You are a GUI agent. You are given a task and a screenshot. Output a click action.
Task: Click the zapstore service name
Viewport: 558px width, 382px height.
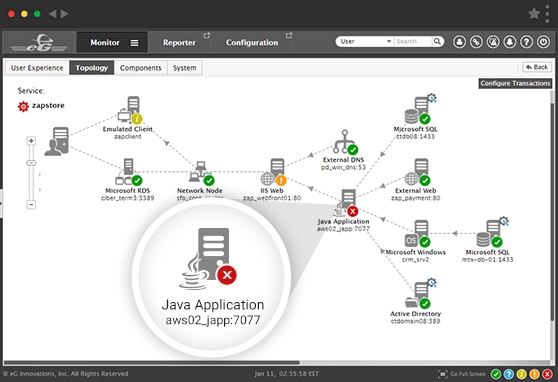point(48,105)
